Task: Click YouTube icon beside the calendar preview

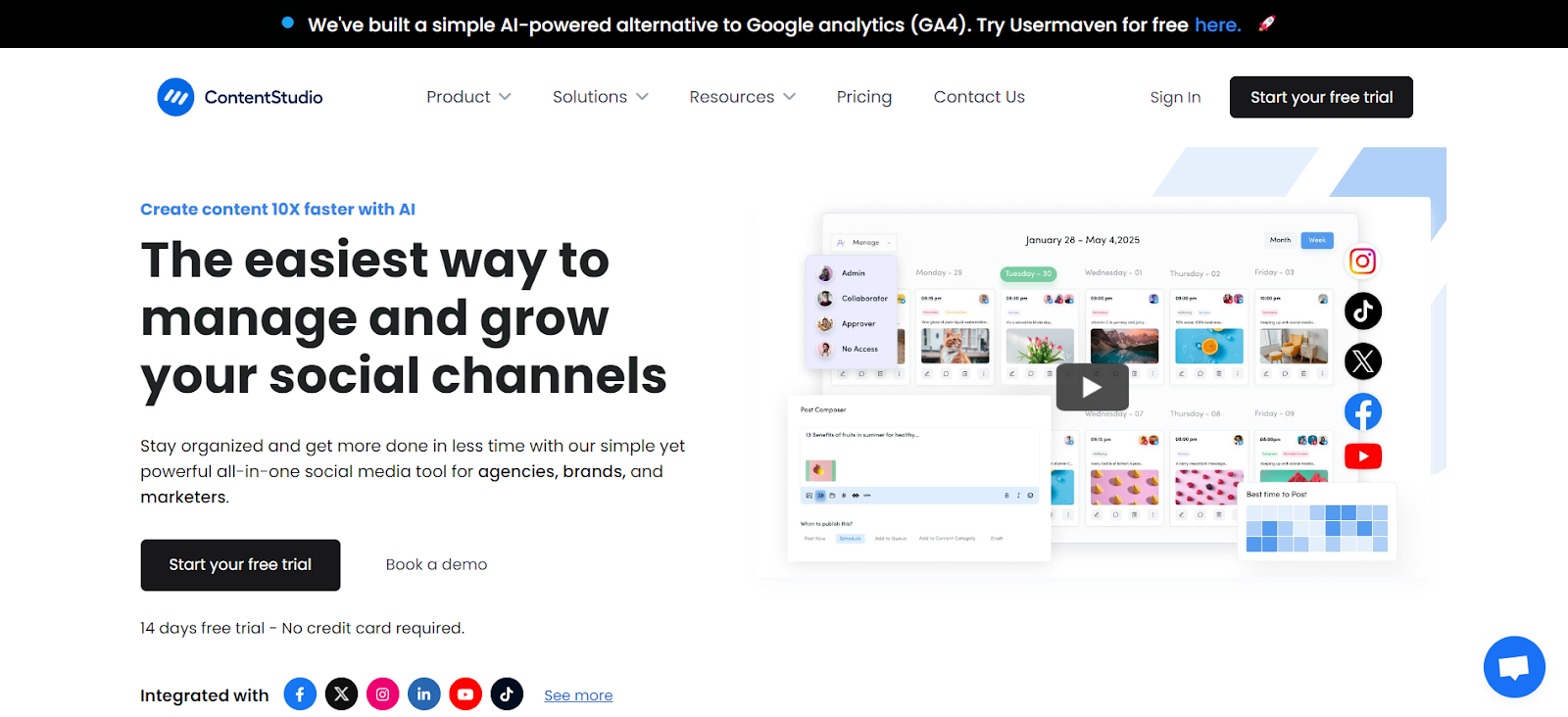Action: (1363, 456)
